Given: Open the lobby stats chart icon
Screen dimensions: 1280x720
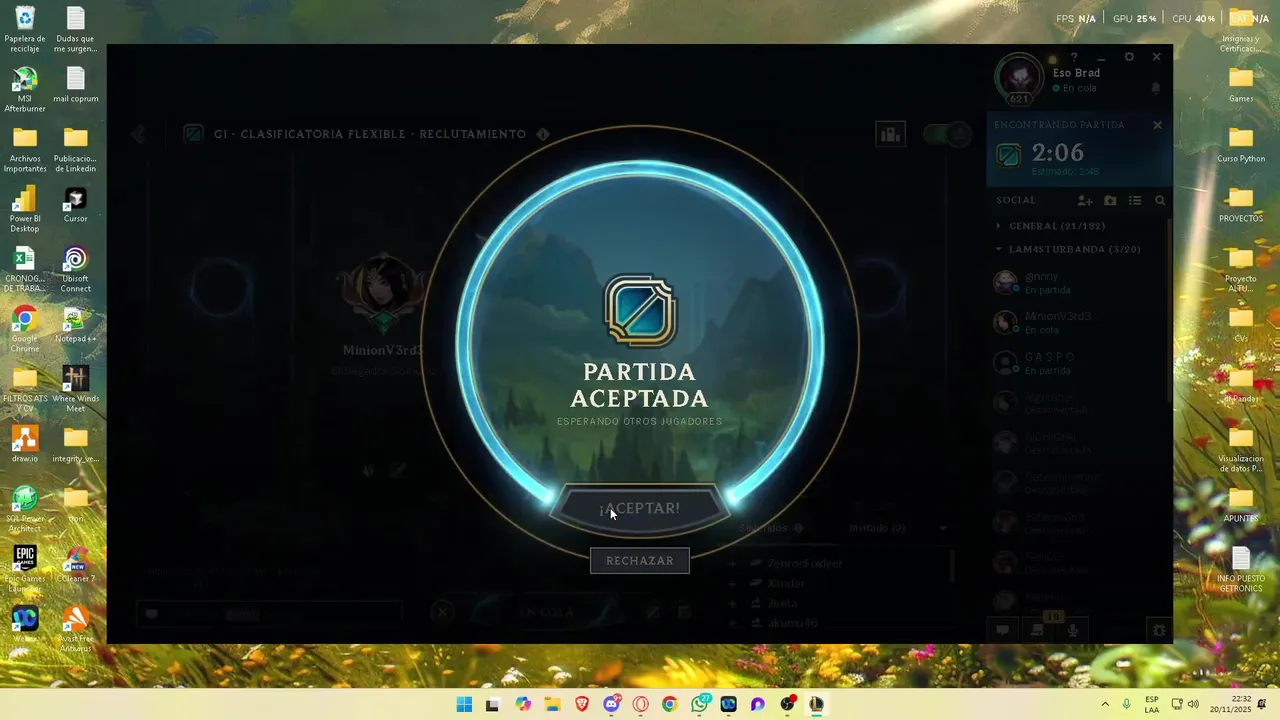Looking at the screenshot, I should 889,134.
